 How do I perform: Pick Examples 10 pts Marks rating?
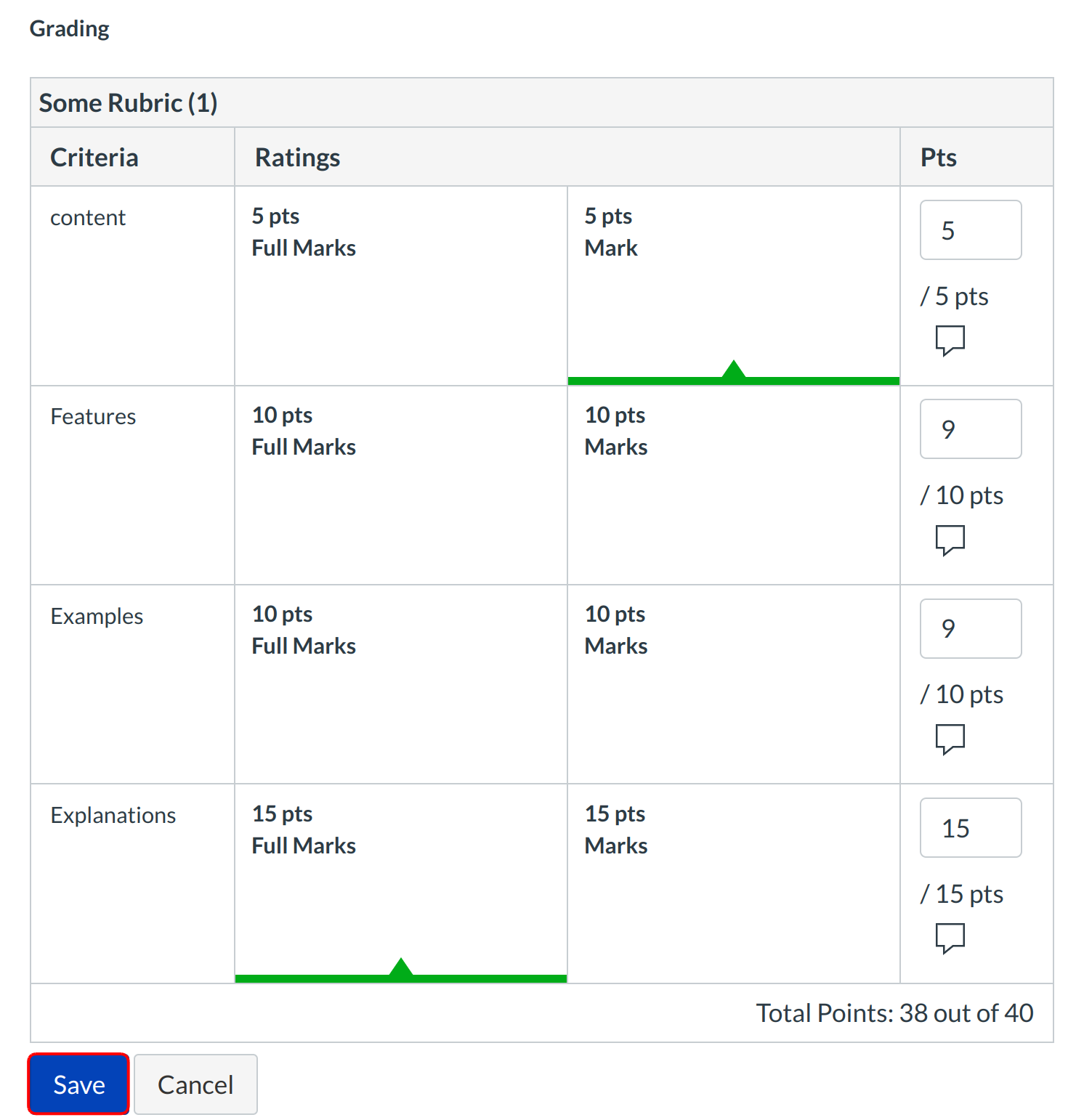733,683
